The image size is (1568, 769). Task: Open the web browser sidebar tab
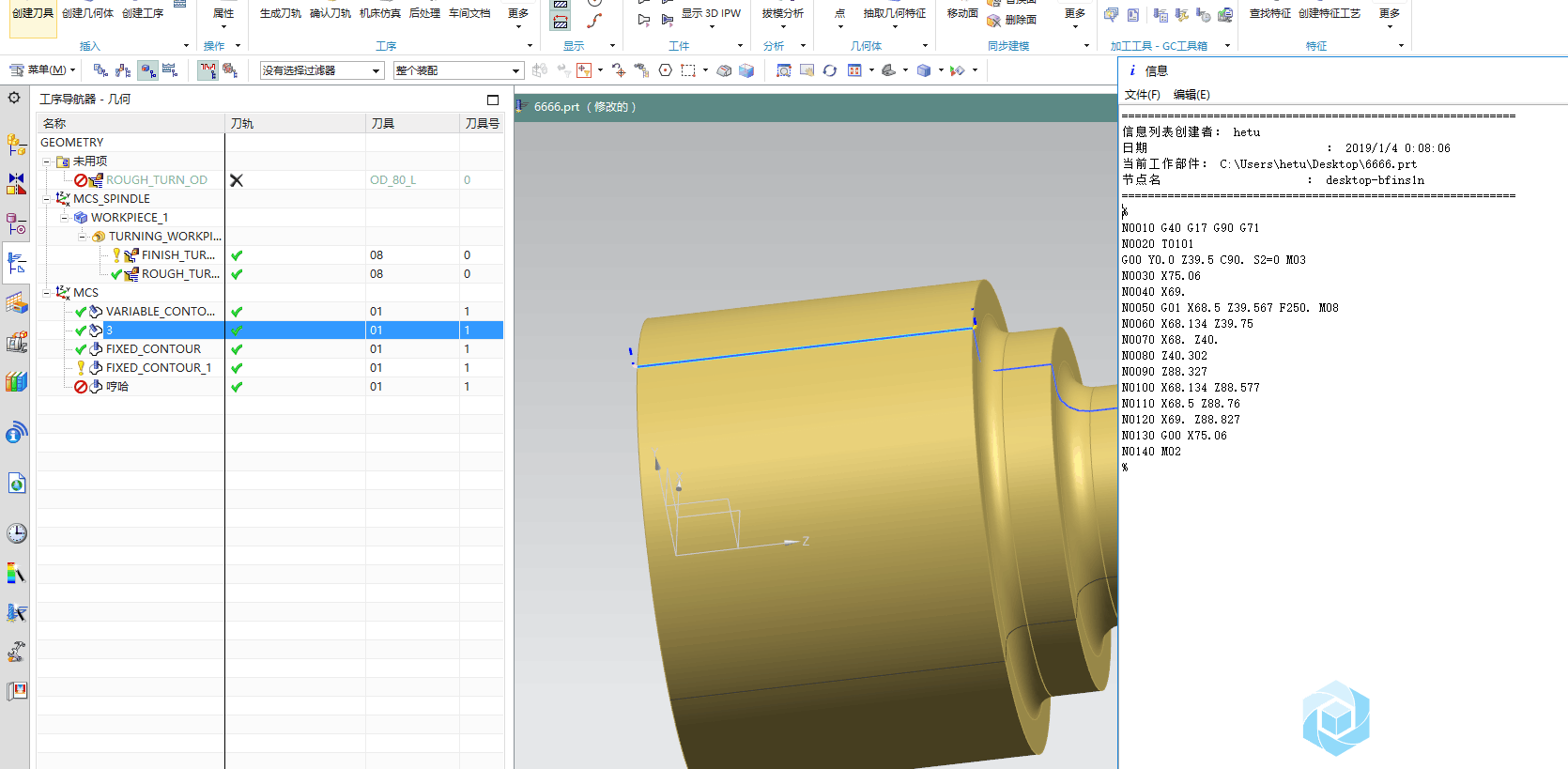pos(16,484)
